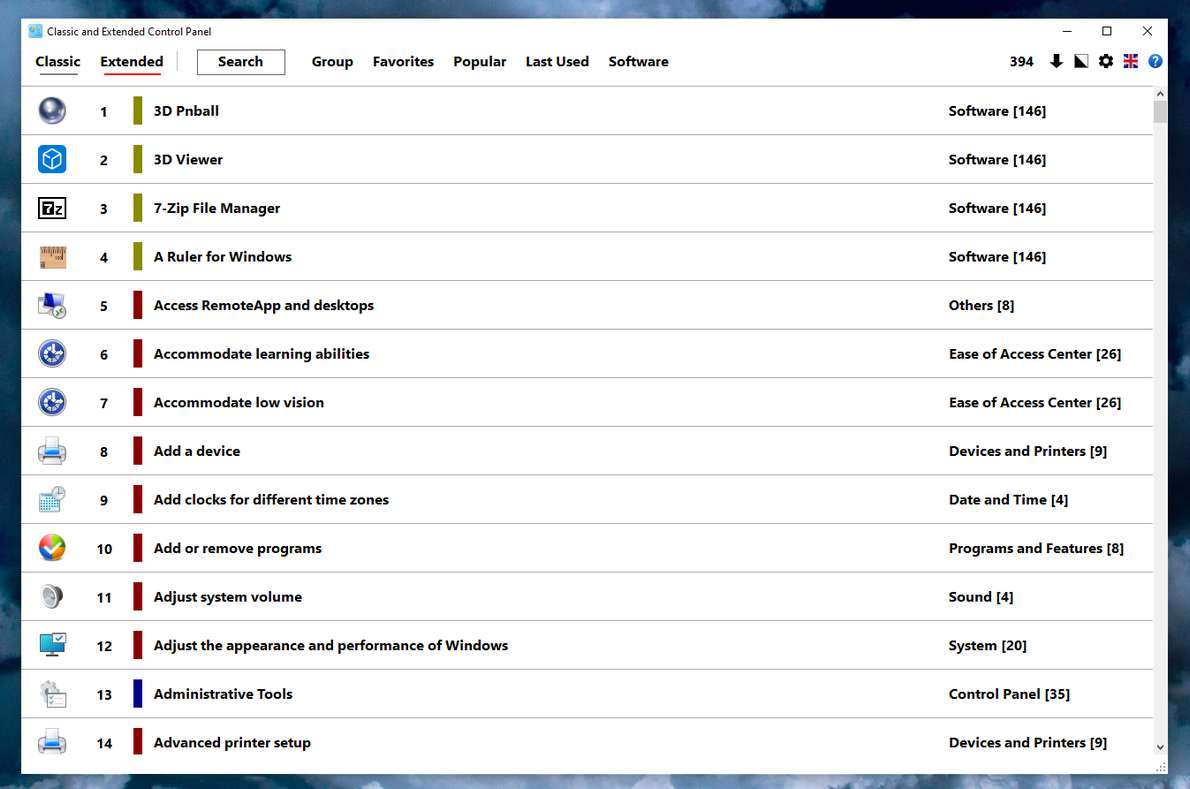Click the blue color bar of Administrative Tools
Screen dimensions: 1190x789
click(137, 693)
